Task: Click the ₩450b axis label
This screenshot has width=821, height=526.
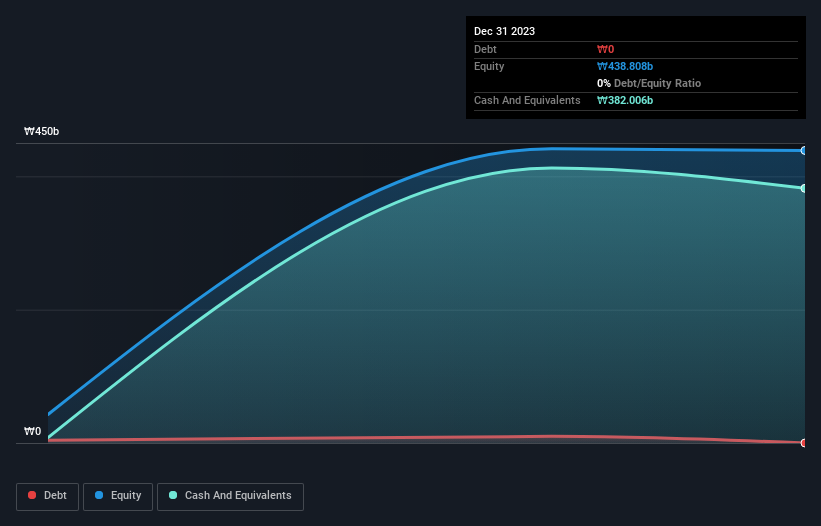Action: [42, 131]
